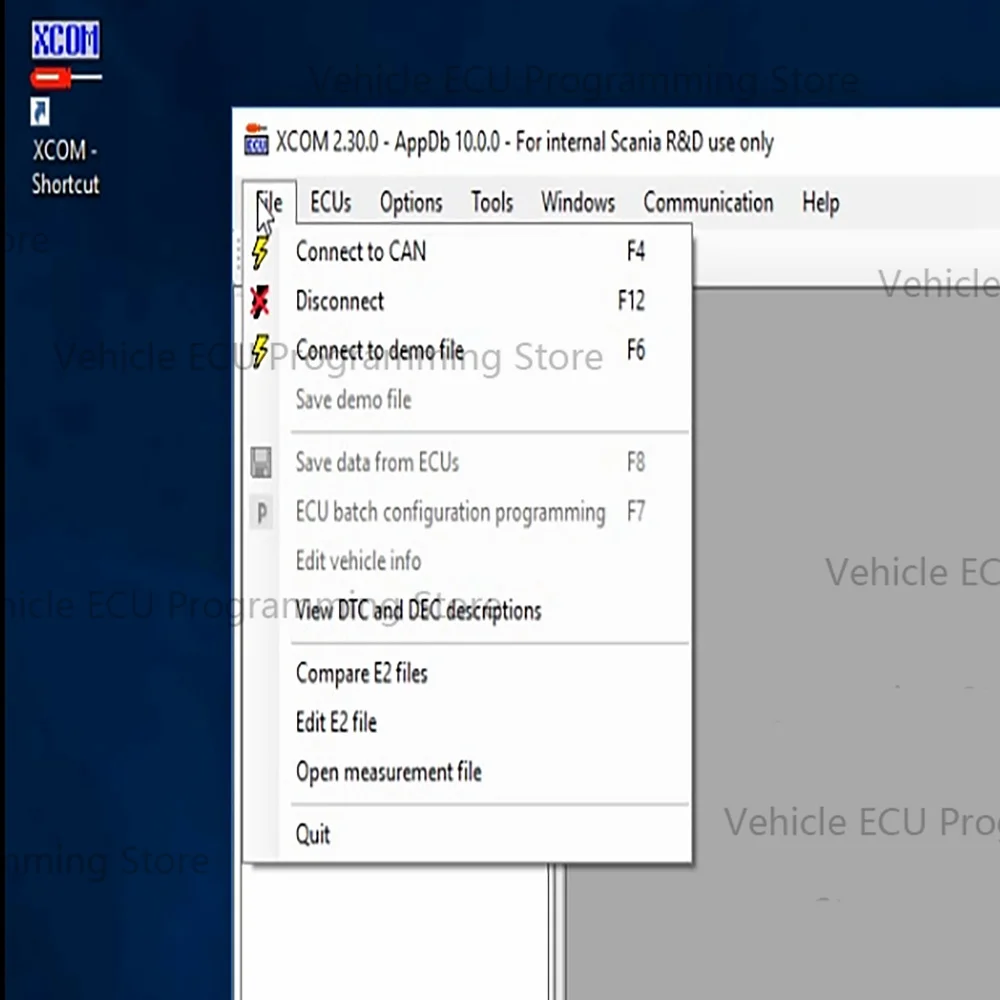This screenshot has width=1000, height=1000.
Task: Click the Connect to demo file lightning icon
Action: tap(260, 351)
